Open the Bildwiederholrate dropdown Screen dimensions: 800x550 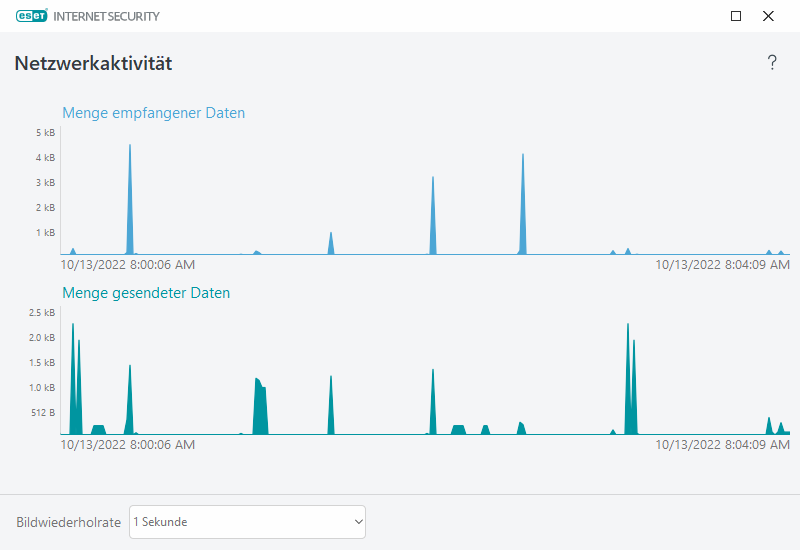[247, 522]
